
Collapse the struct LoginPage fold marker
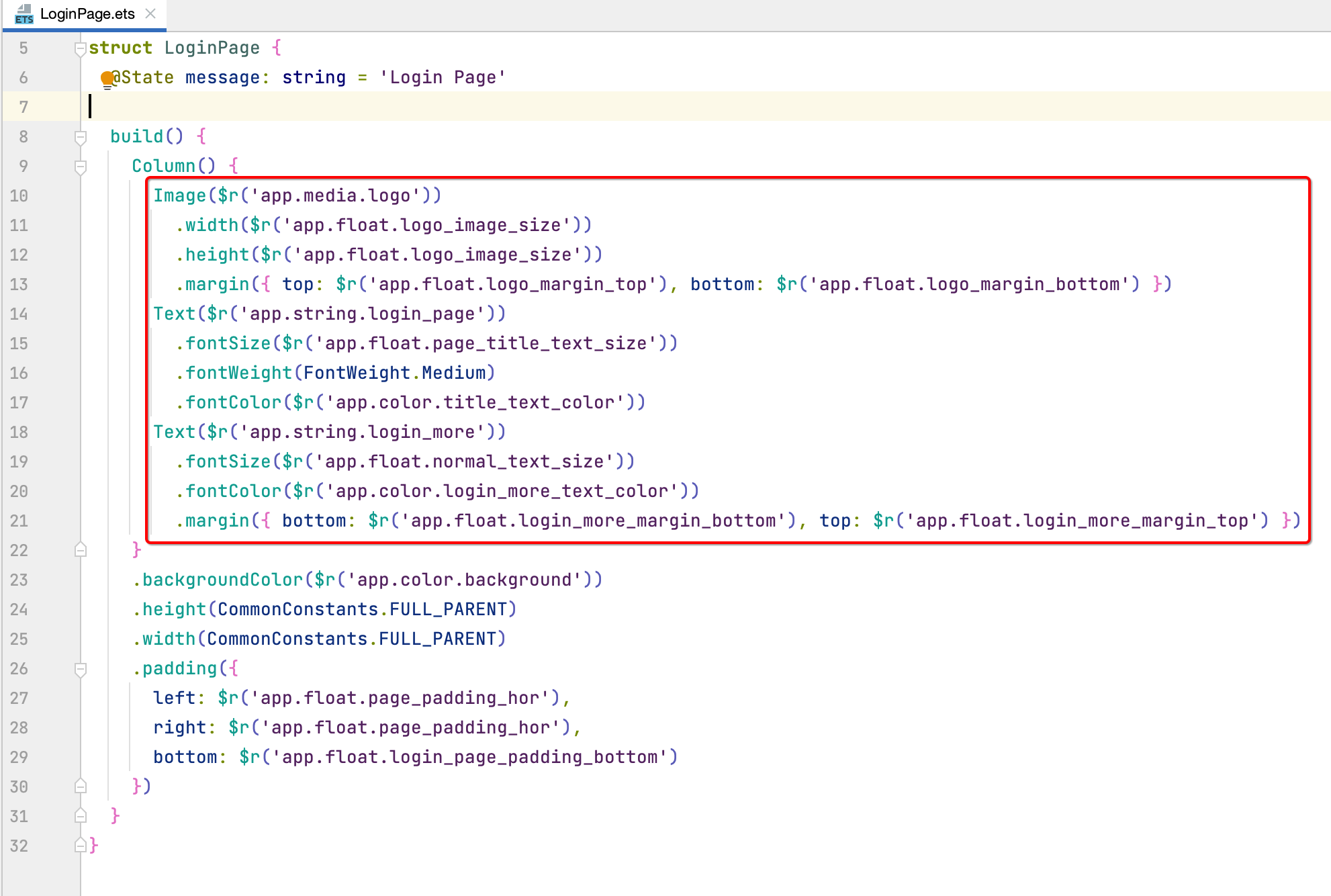point(81,48)
